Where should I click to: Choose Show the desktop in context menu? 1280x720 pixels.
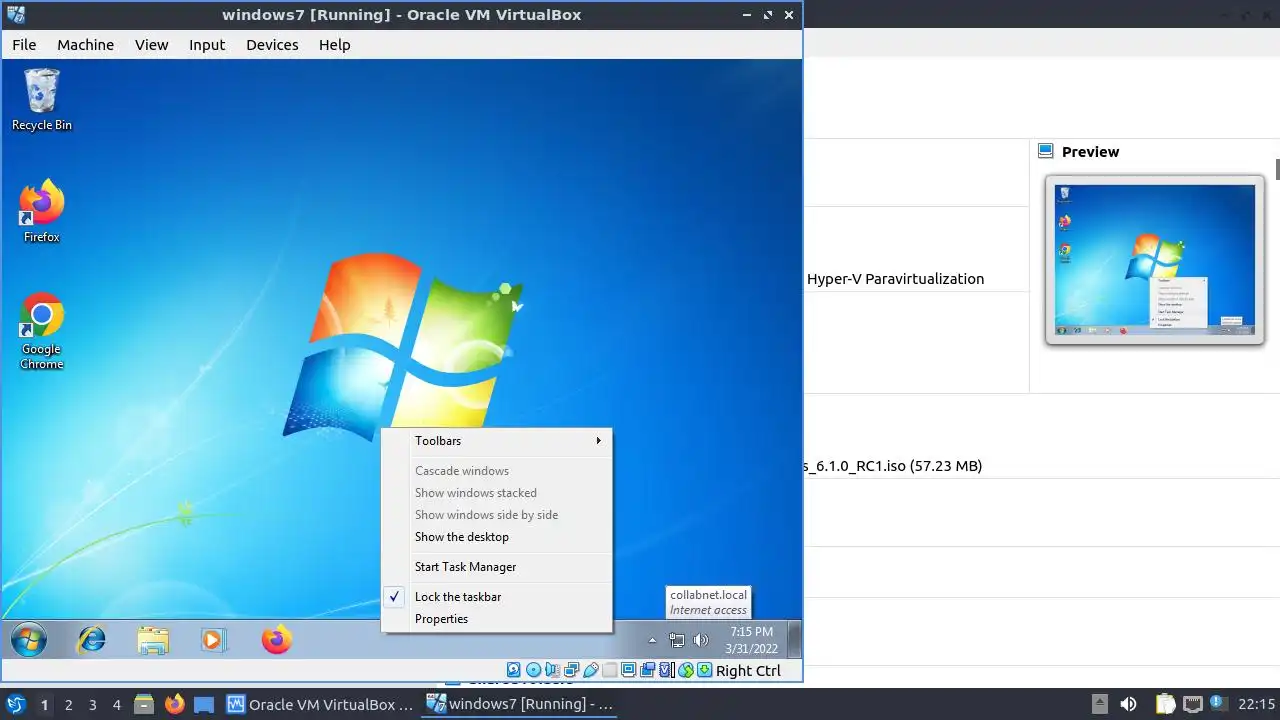[x=497, y=537]
